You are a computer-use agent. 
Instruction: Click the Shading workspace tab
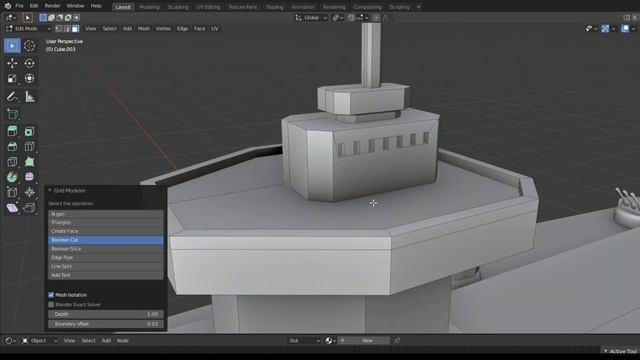tap(274, 7)
